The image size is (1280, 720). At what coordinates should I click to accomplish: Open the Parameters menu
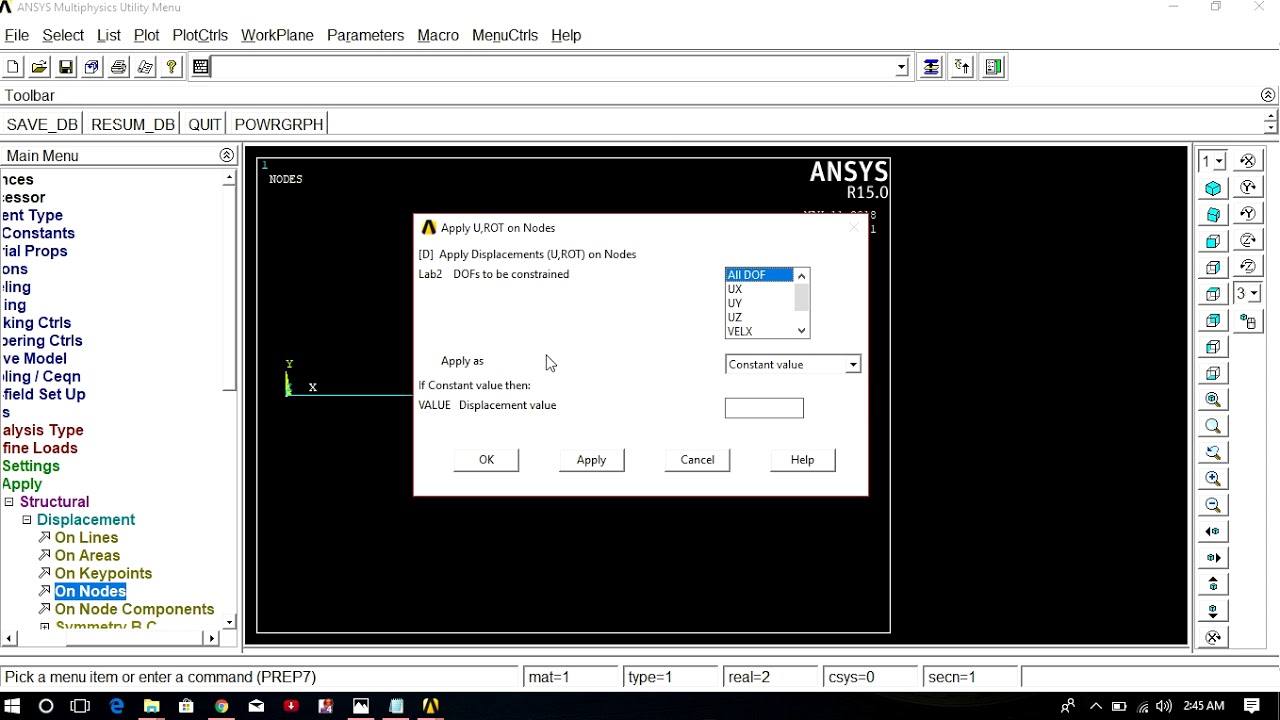coord(366,35)
